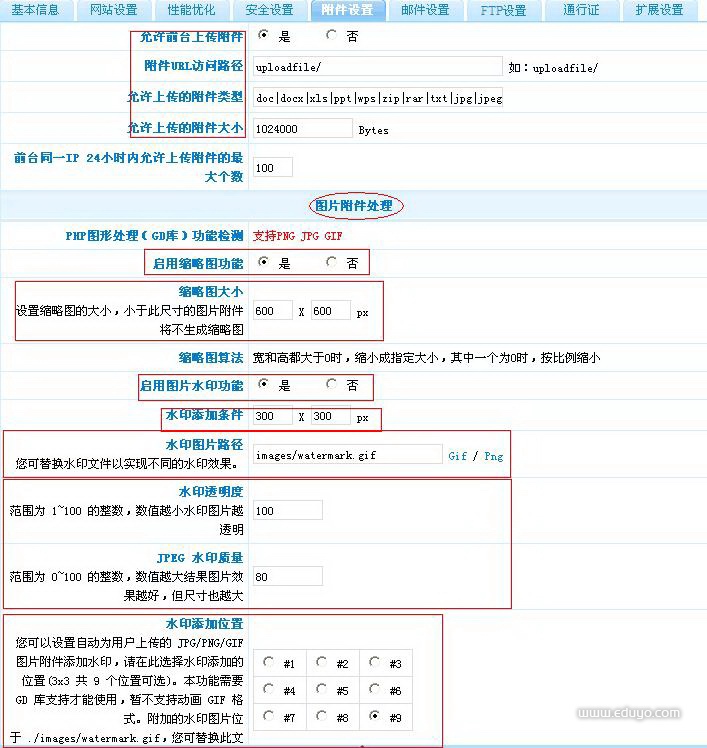This screenshot has height=748, width=707.
Task: Disable 启用图片水印功能 by choosing 否
Action: click(x=332, y=384)
